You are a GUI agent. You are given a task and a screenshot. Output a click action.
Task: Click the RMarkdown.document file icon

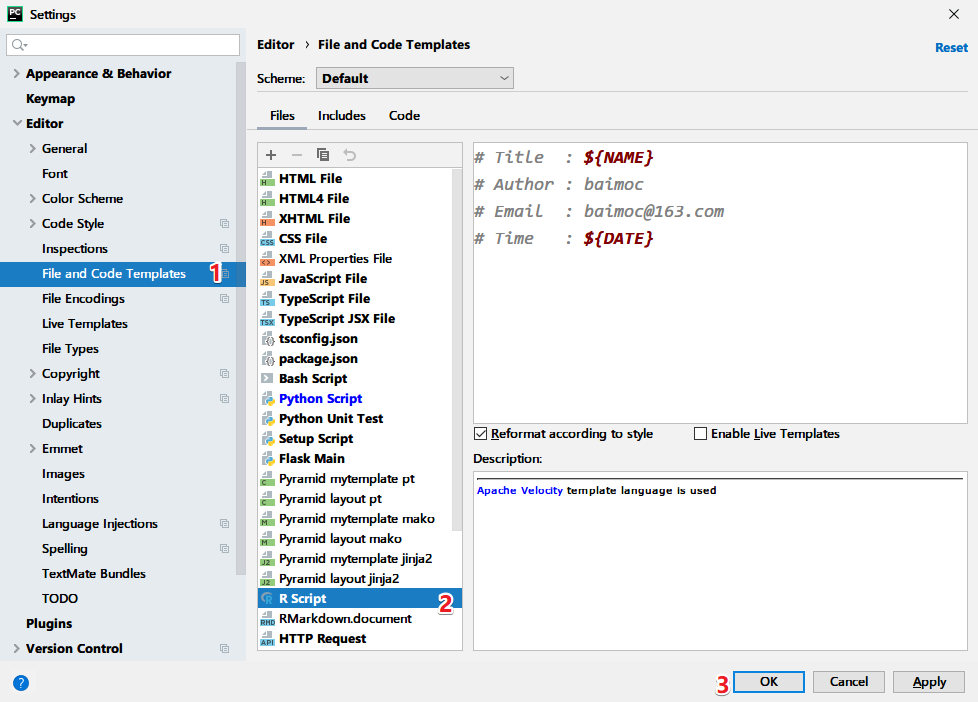267,618
